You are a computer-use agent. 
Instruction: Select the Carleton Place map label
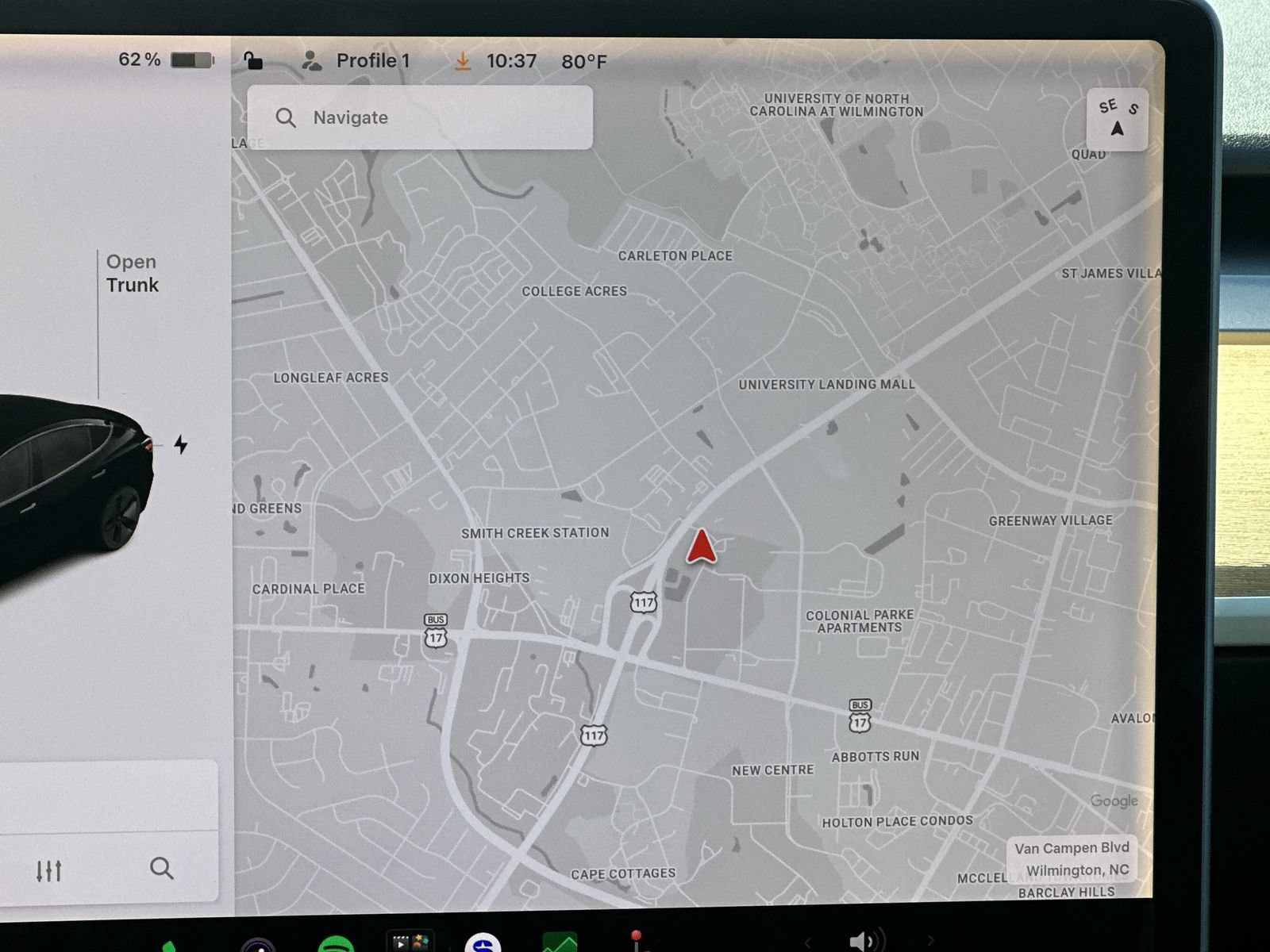click(675, 255)
